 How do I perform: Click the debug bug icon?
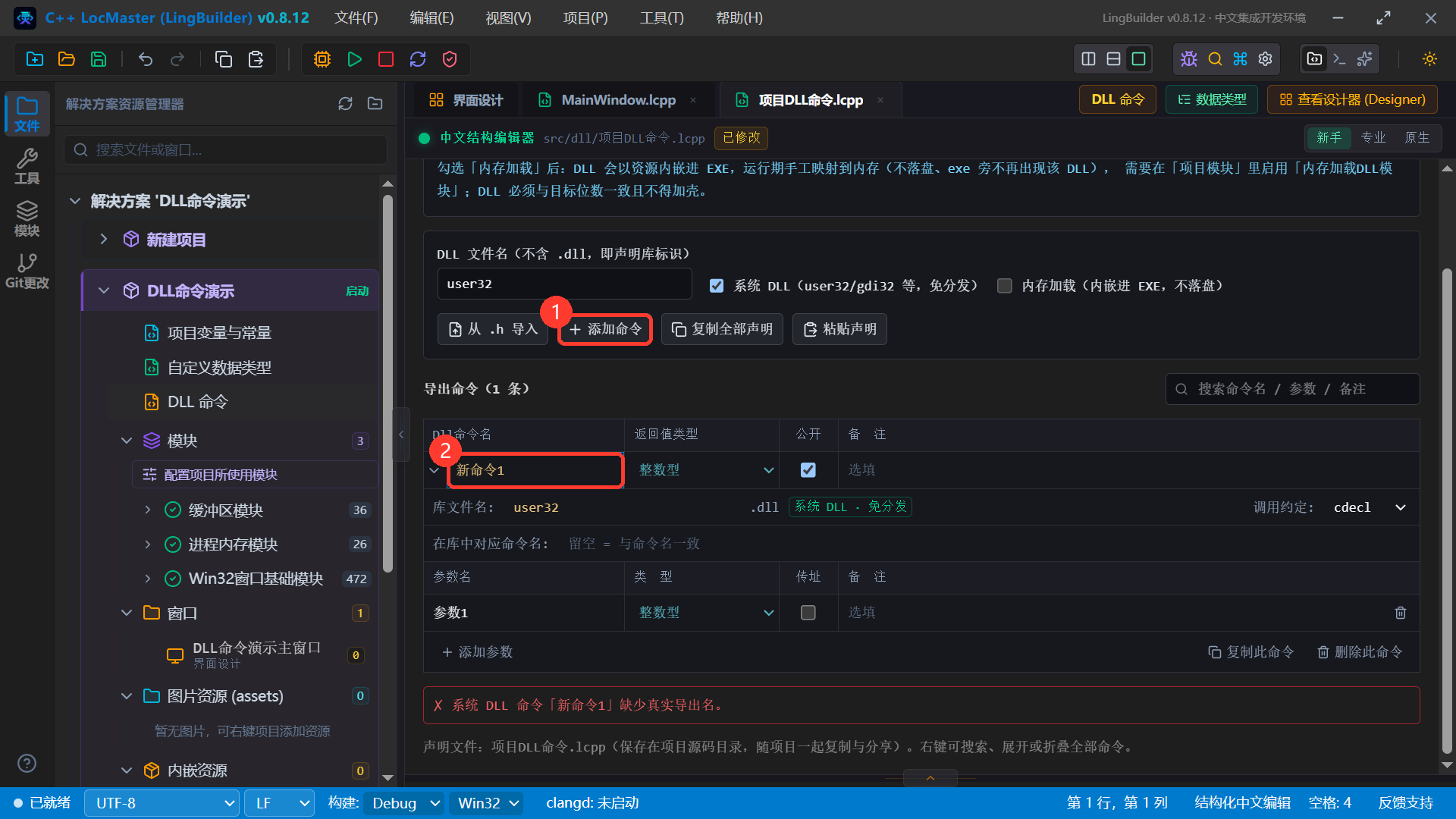(x=1189, y=59)
